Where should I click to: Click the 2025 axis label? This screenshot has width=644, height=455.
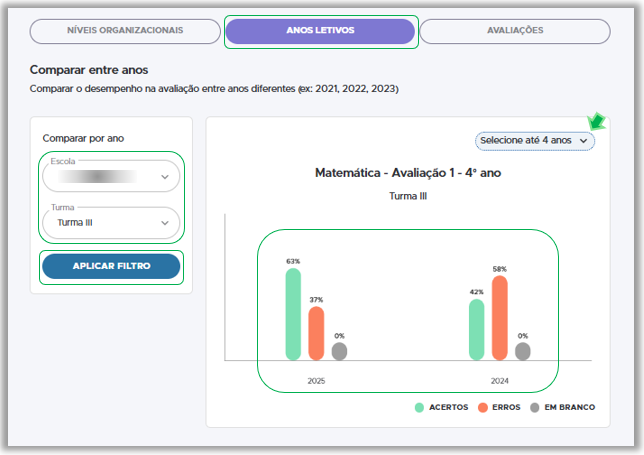(x=316, y=381)
